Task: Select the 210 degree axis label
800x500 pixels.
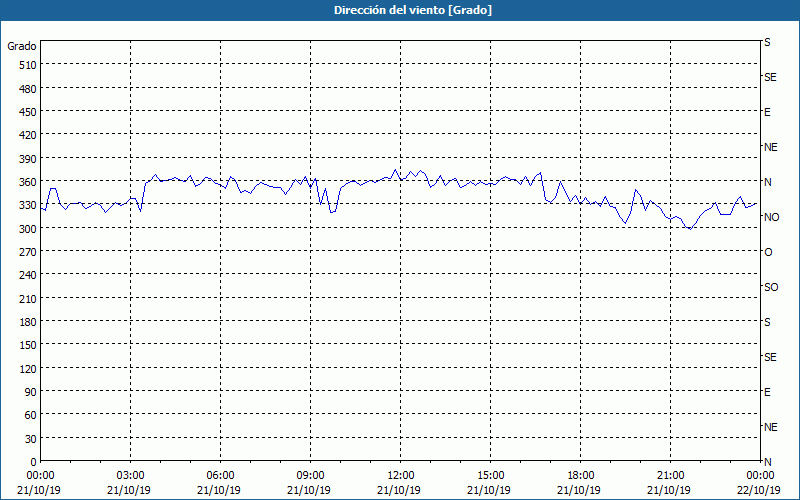Action: 28,299
